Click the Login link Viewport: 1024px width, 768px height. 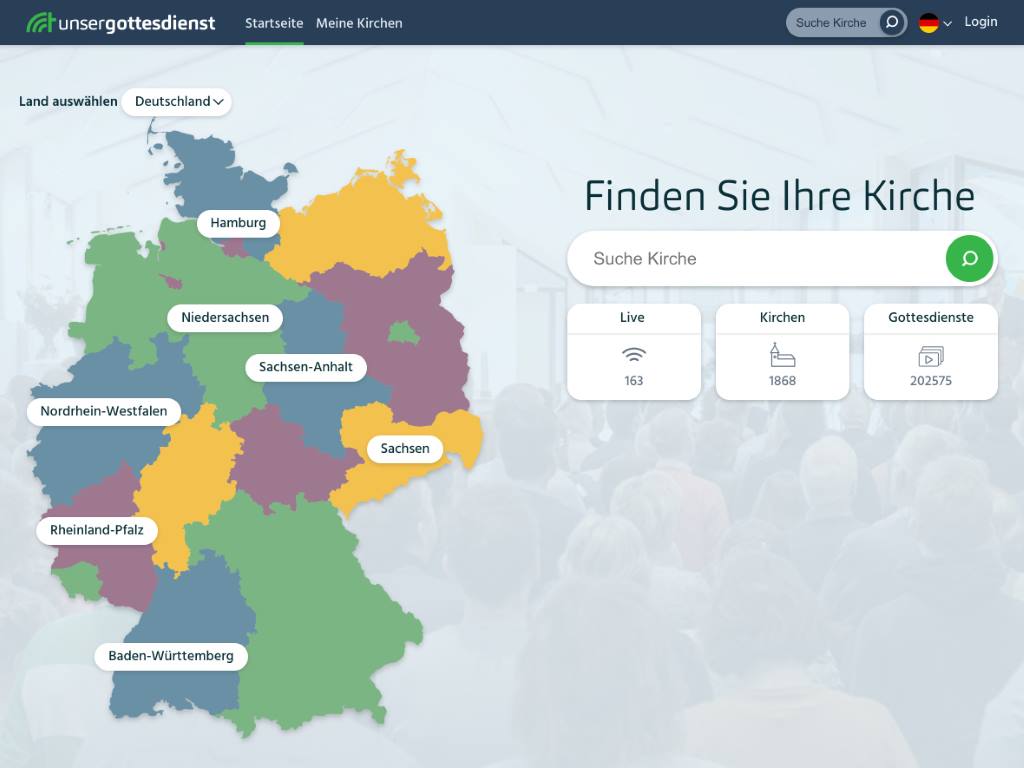[x=980, y=22]
